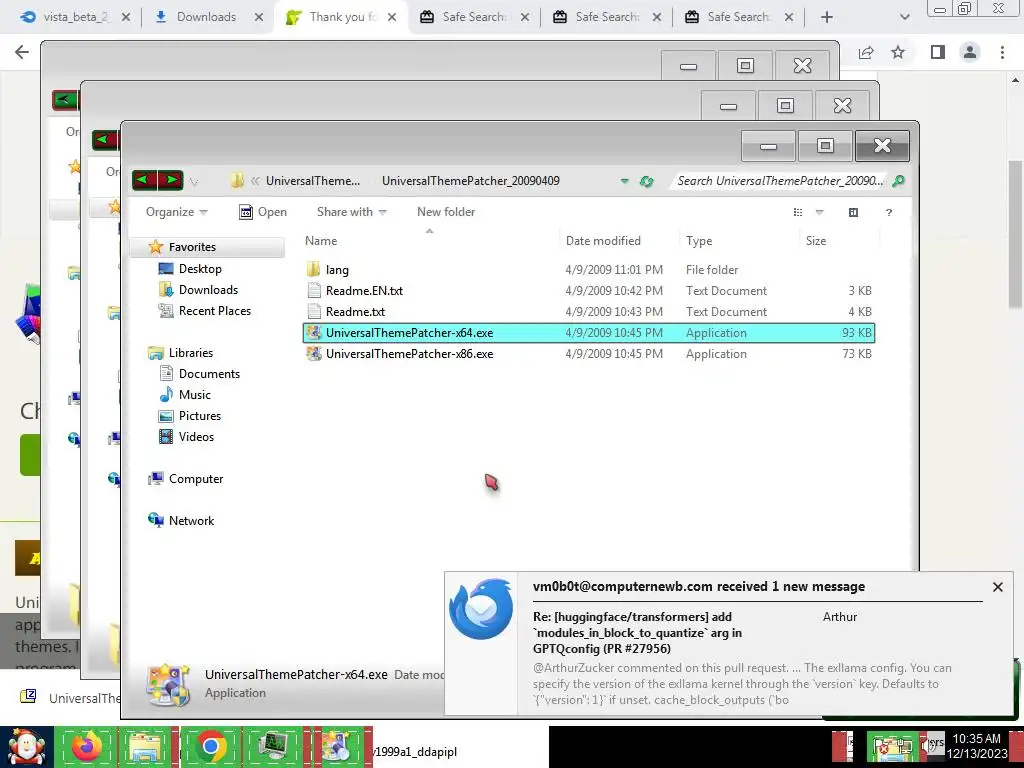Open the recent locations dropdown arrow

(194, 182)
